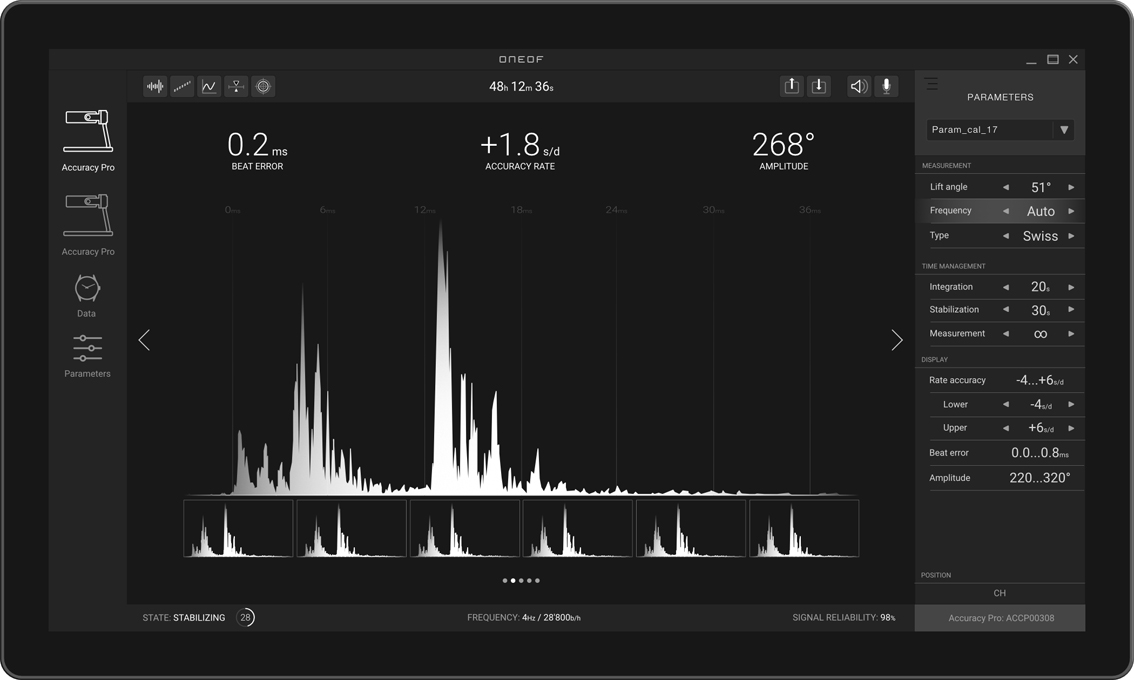This screenshot has height=680, width=1134.
Task: Increase Lift angle with right arrow
Action: (x=1071, y=188)
